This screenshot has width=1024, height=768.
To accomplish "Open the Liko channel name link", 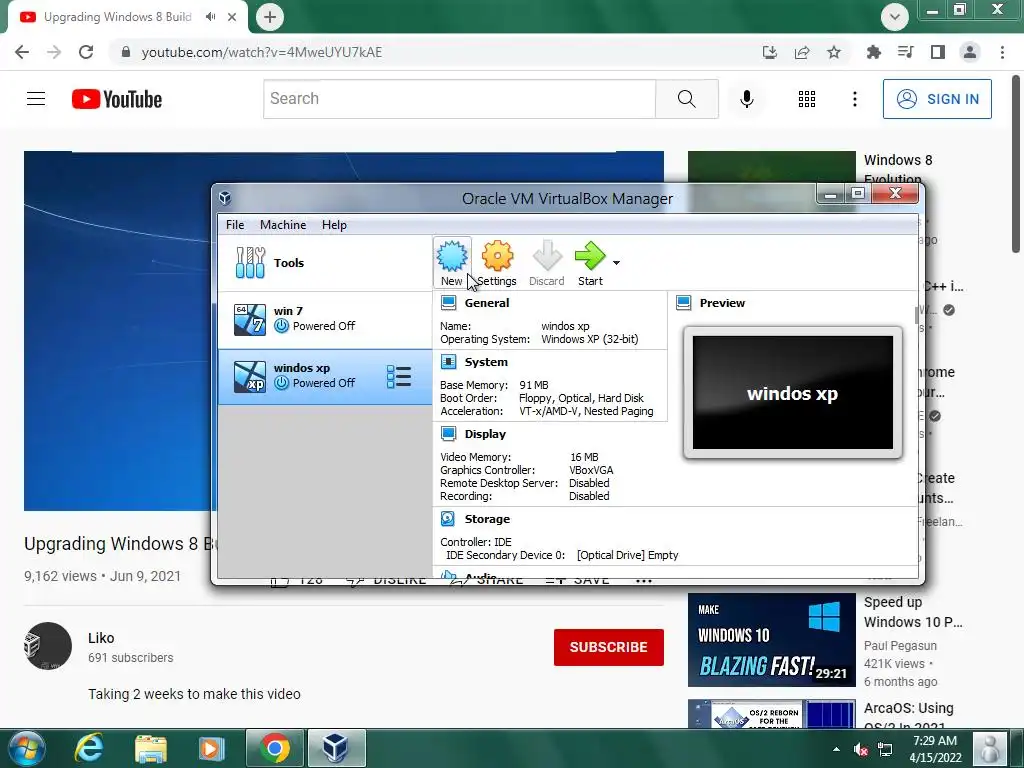I will coord(101,638).
